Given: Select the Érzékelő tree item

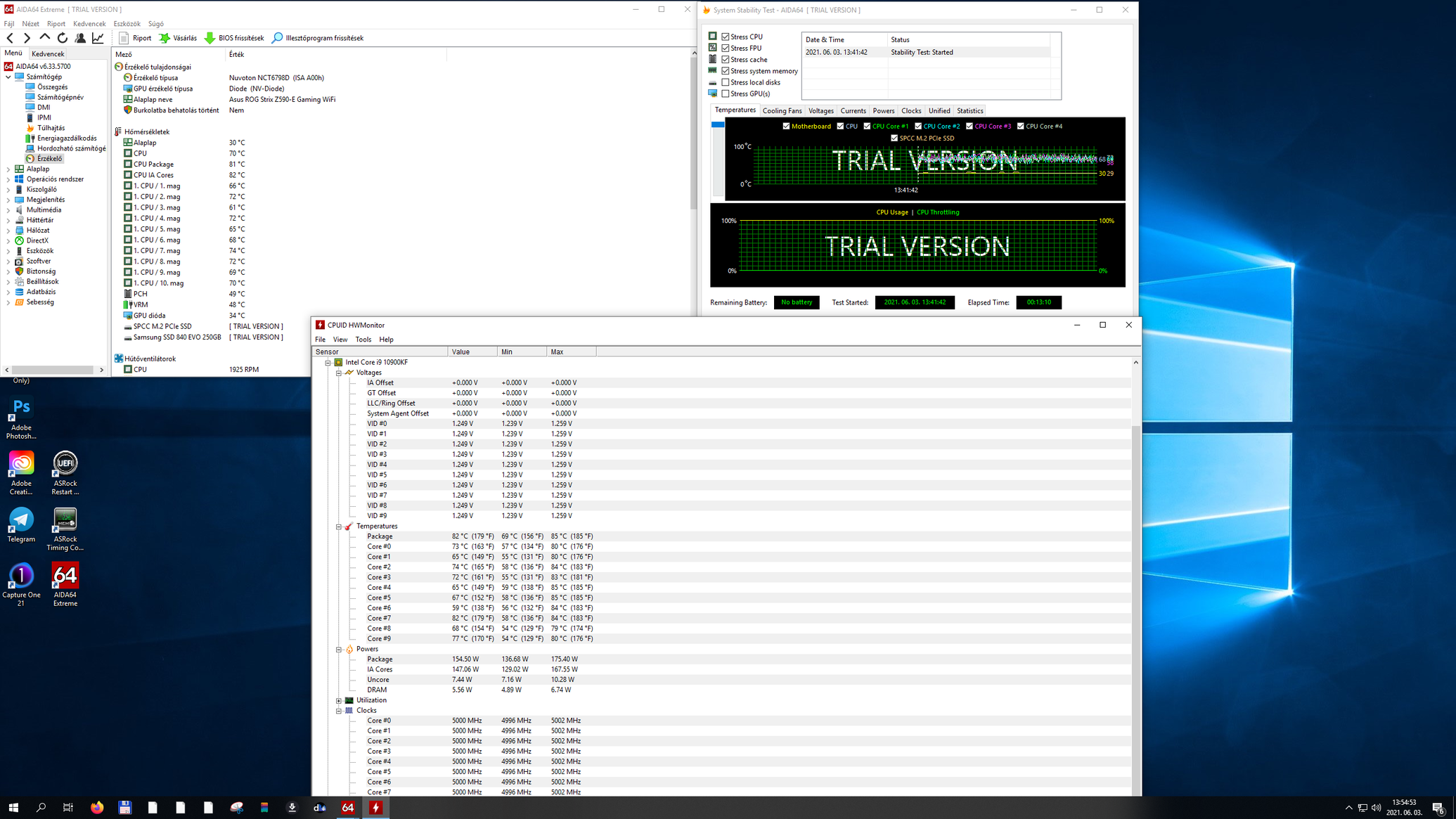Looking at the screenshot, I should tap(49, 159).
